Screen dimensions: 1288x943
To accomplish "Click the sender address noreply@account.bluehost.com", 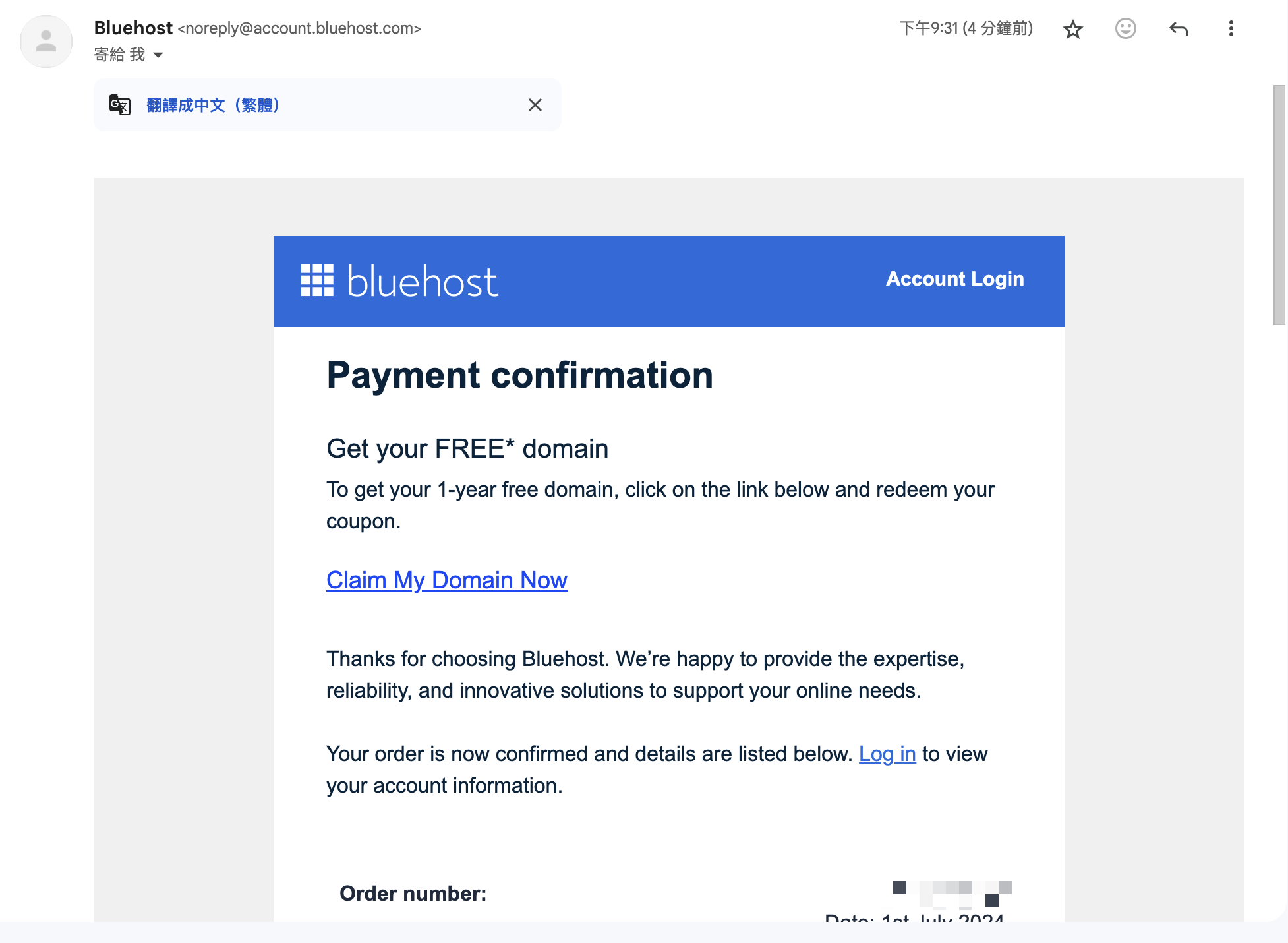I will click(299, 28).
